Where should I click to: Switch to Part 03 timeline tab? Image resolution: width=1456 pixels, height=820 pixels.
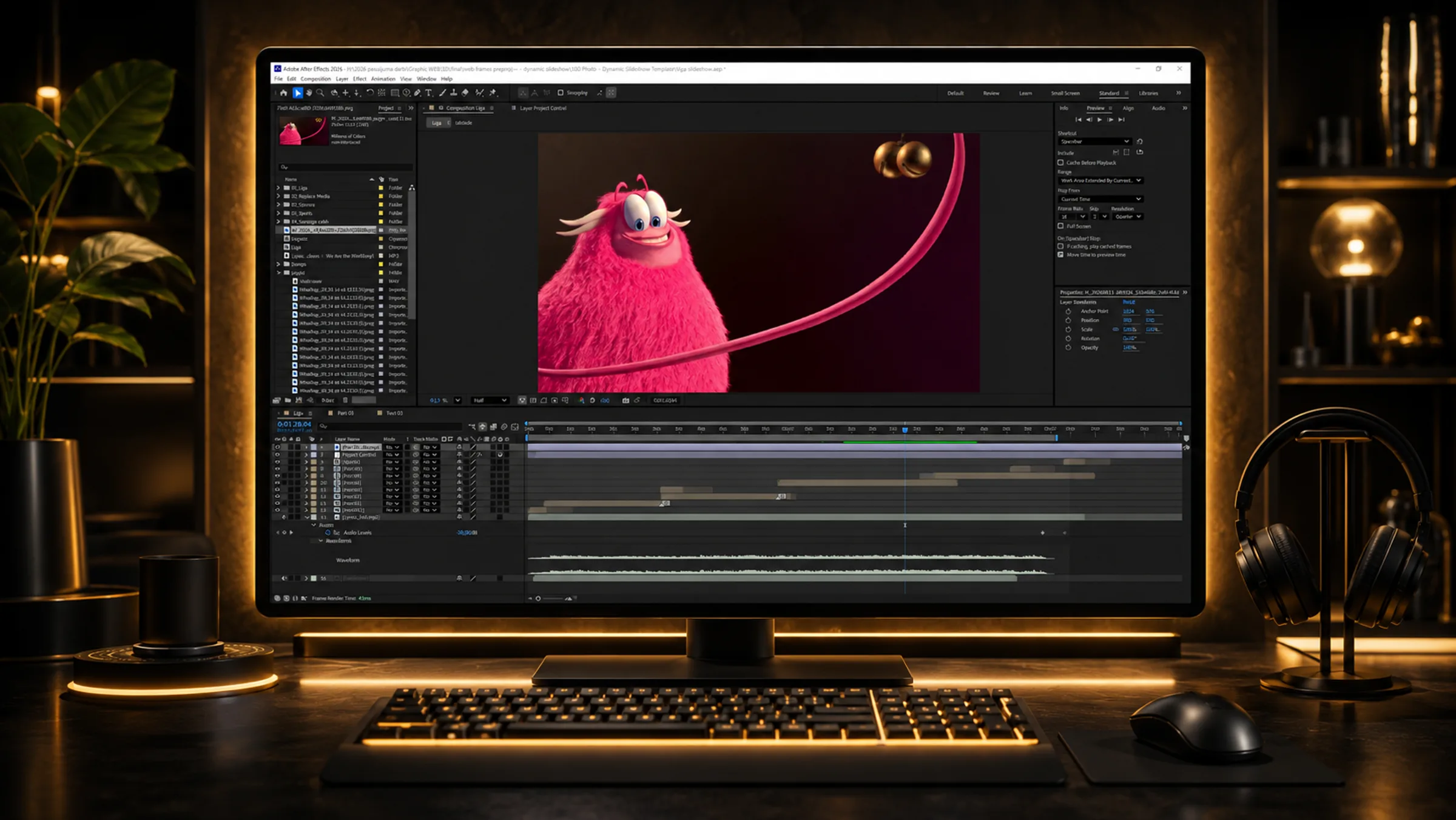coord(346,413)
